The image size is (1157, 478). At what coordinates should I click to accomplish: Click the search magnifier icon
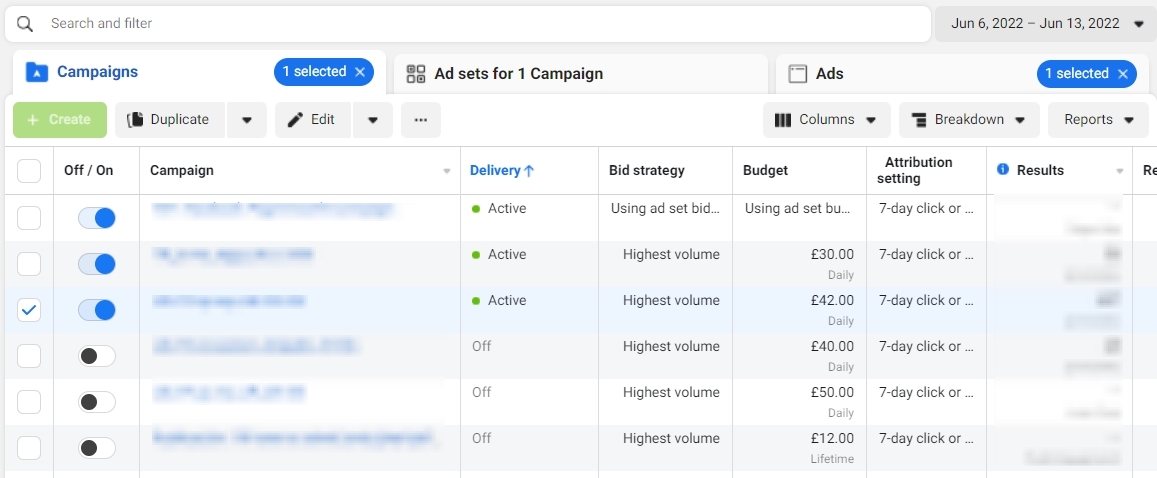[x=25, y=23]
